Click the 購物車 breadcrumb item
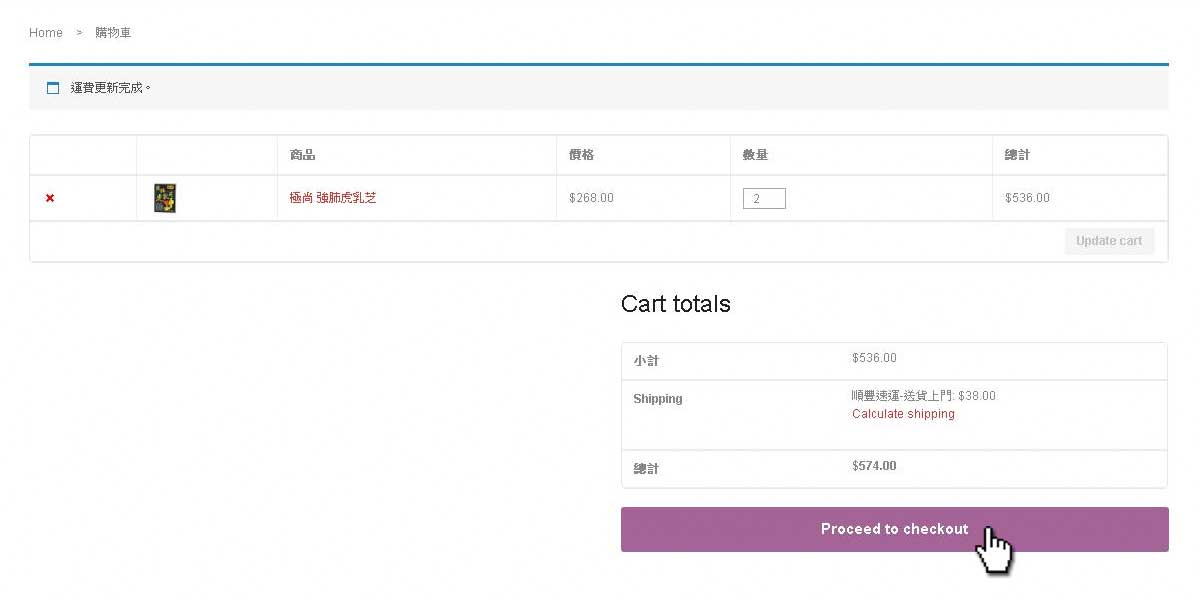Image resolution: width=1200 pixels, height=600 pixels. pos(113,33)
